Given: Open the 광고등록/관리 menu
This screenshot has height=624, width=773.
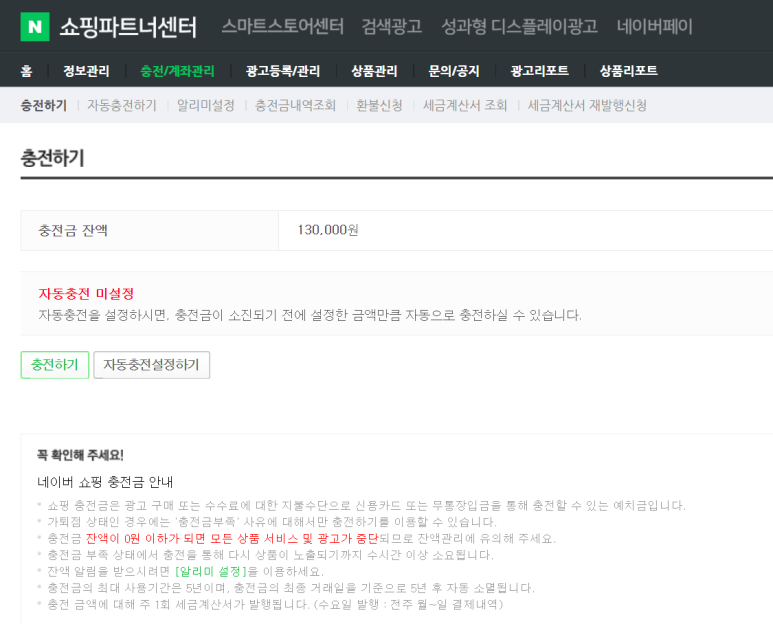Looking at the screenshot, I should (x=283, y=71).
